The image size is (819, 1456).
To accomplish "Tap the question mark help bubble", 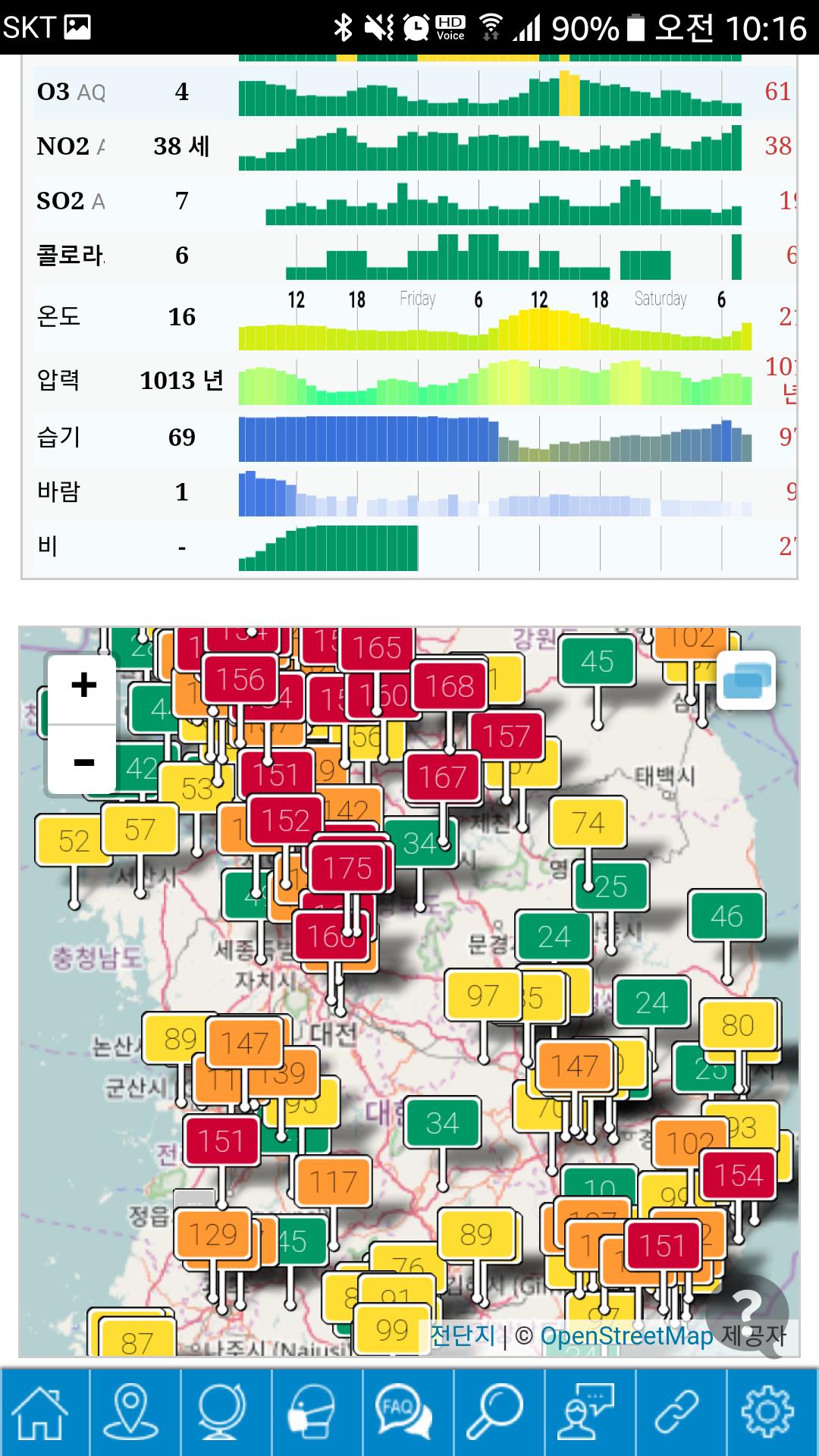I will click(748, 1307).
